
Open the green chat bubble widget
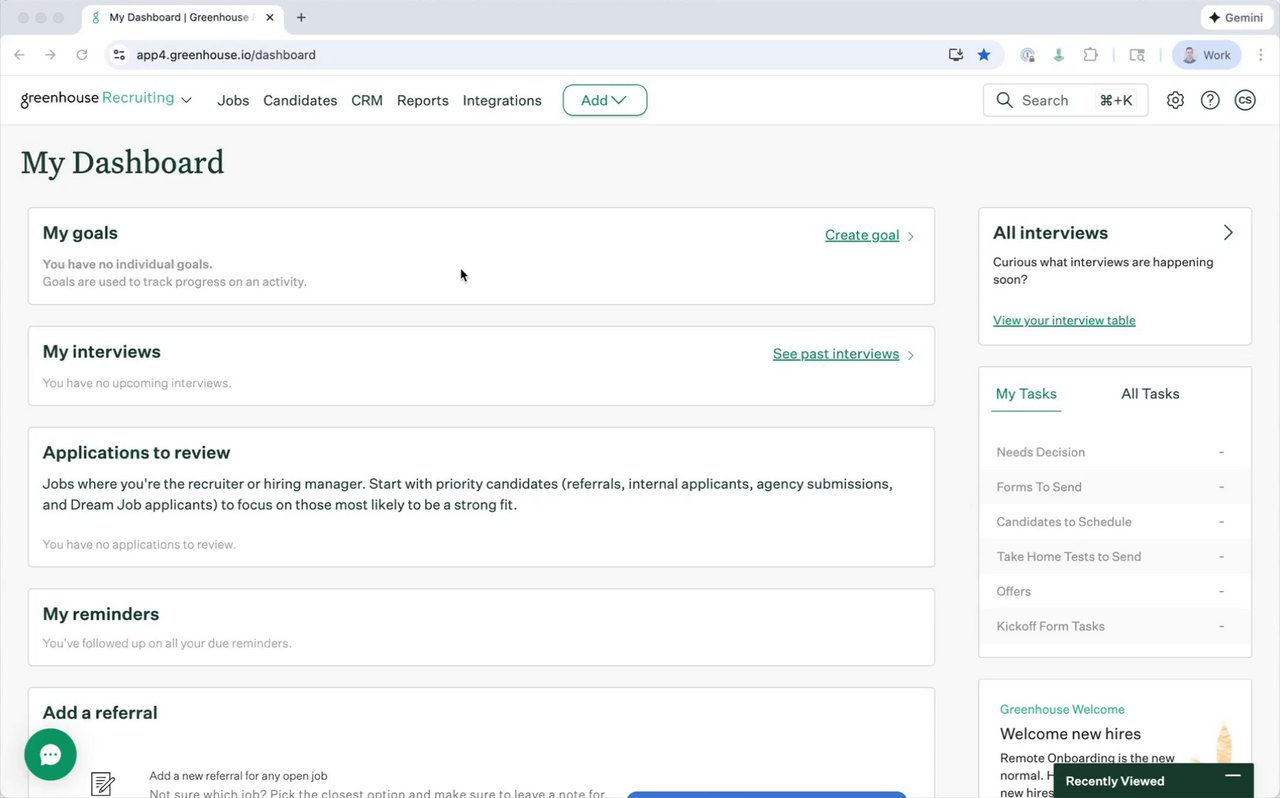click(51, 755)
